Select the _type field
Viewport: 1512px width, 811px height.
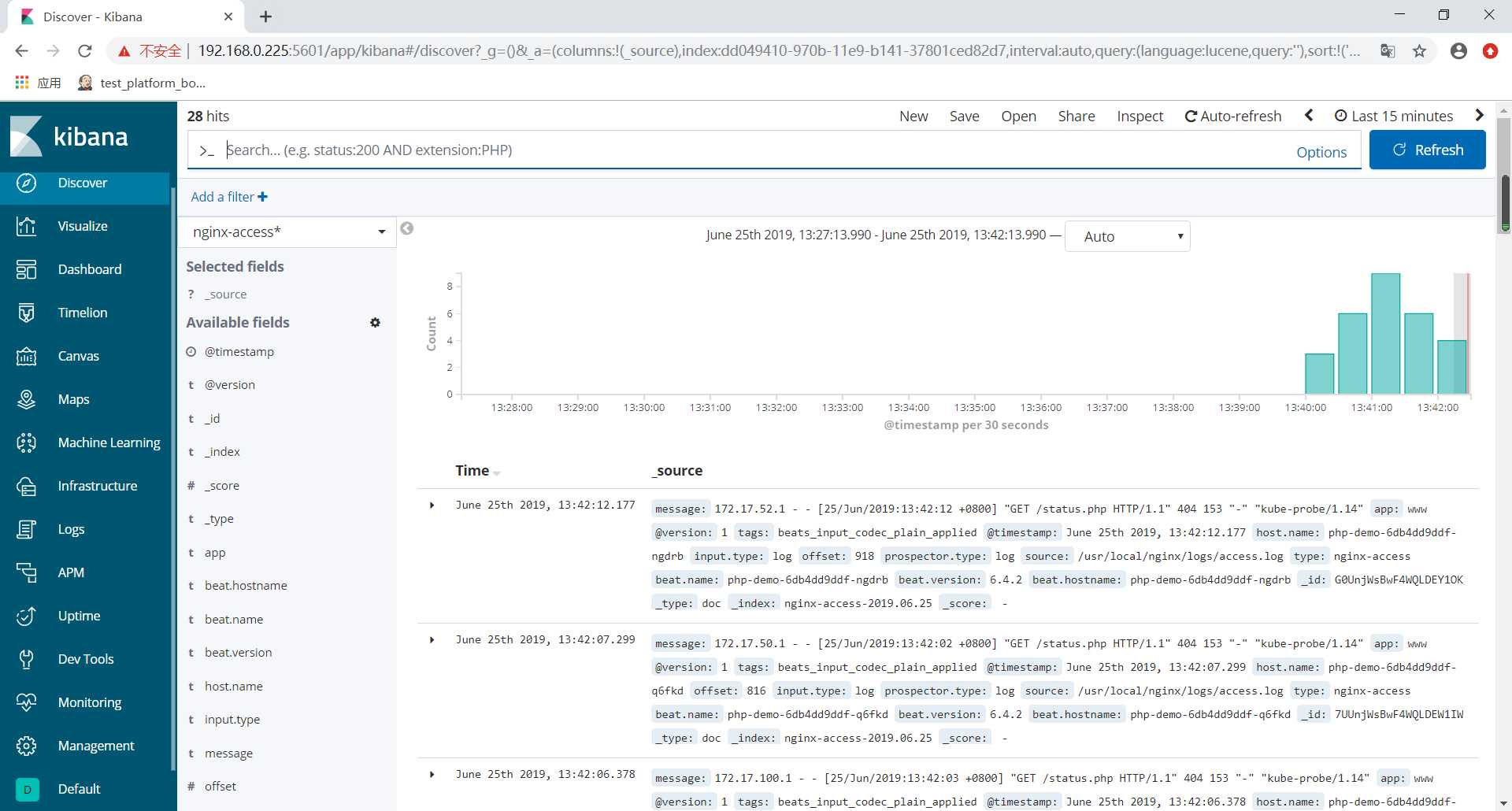[219, 518]
